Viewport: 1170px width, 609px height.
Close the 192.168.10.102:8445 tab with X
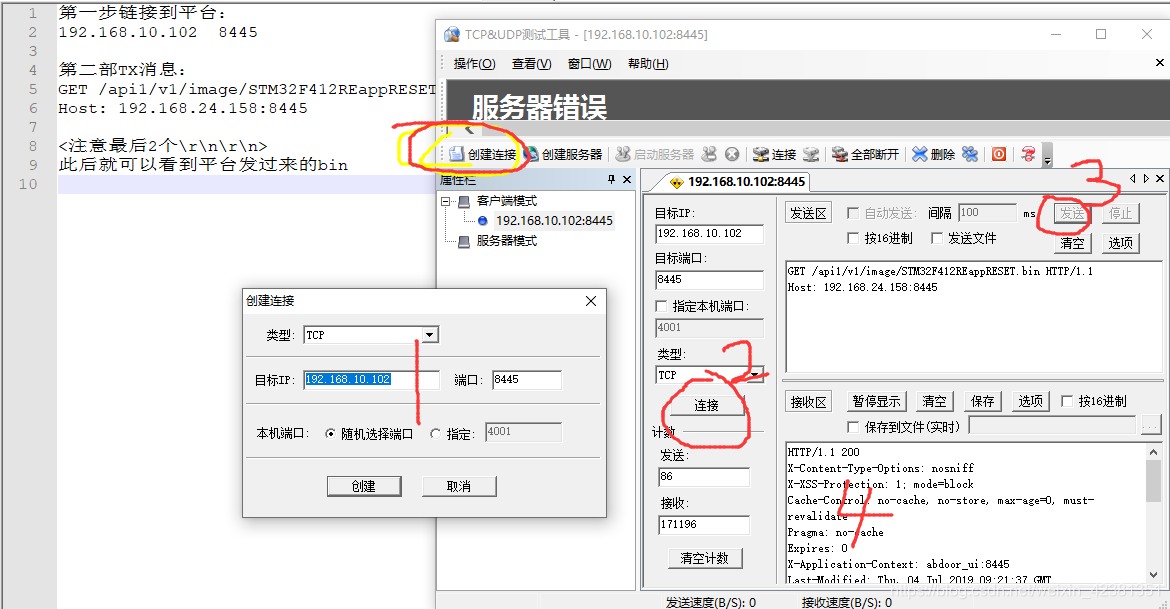pyautogui.click(x=1160, y=179)
